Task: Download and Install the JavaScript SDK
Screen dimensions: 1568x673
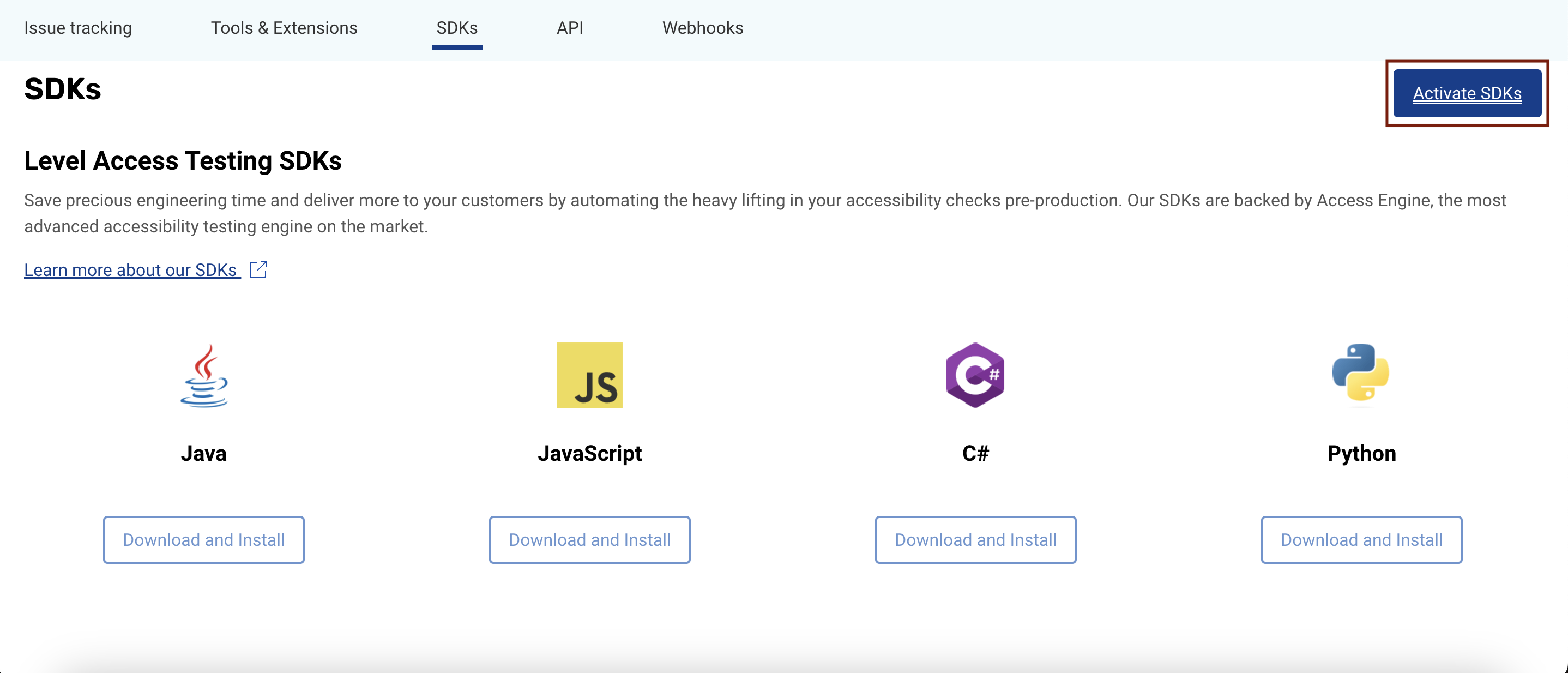Action: [589, 539]
